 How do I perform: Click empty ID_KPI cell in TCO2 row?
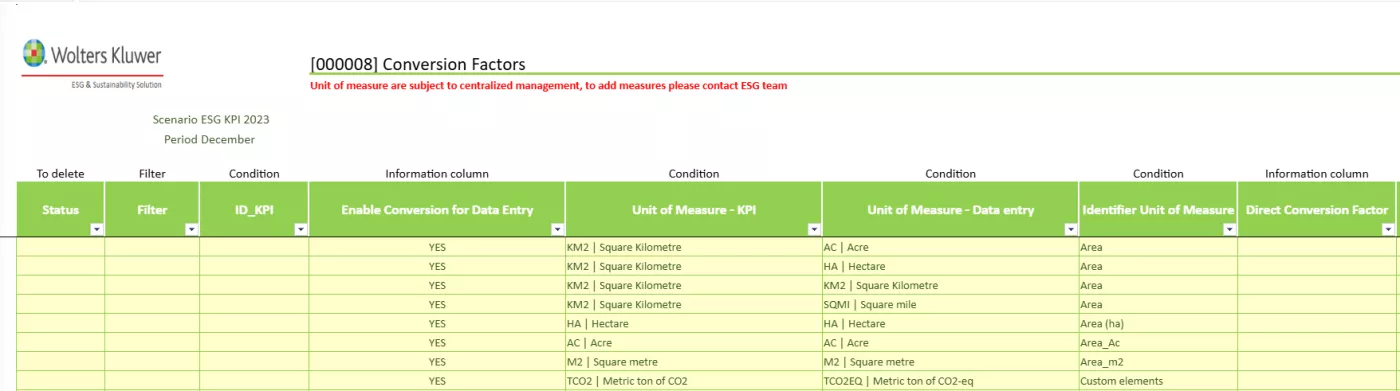tap(254, 380)
